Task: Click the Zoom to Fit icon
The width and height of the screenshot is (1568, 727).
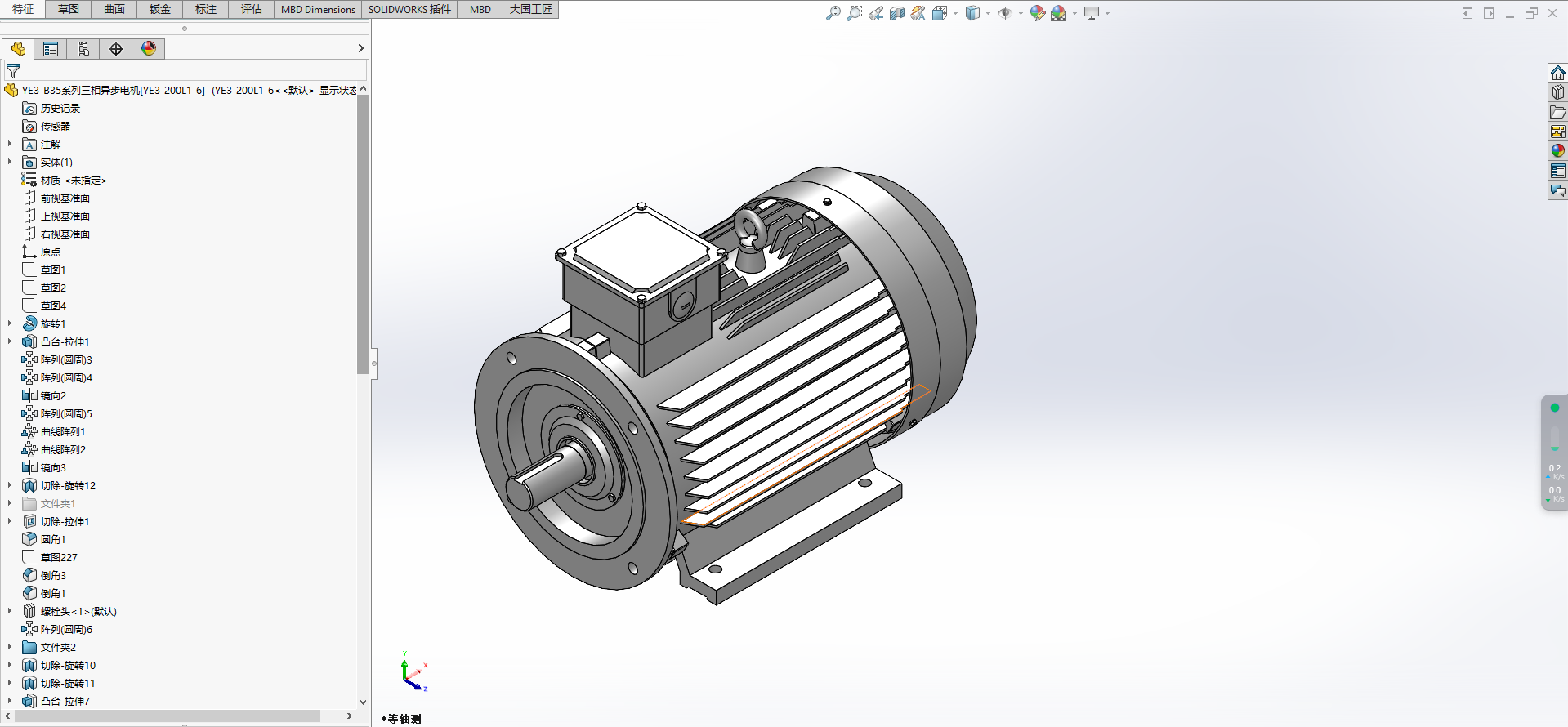Action: 833,13
